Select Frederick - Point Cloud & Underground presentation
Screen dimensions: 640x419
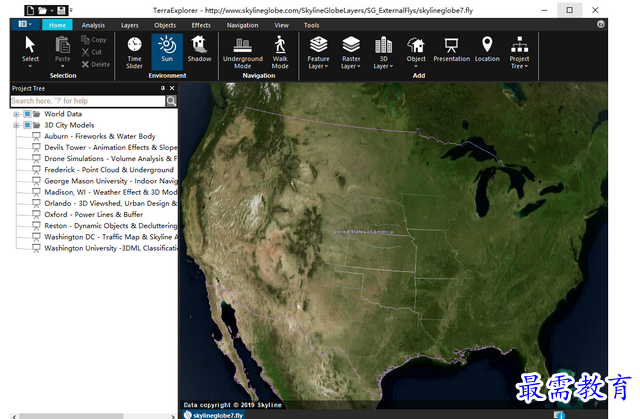109,170
